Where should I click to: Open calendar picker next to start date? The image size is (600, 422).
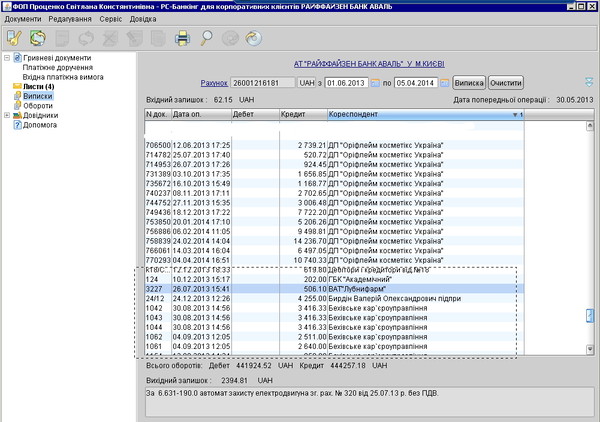(x=375, y=83)
